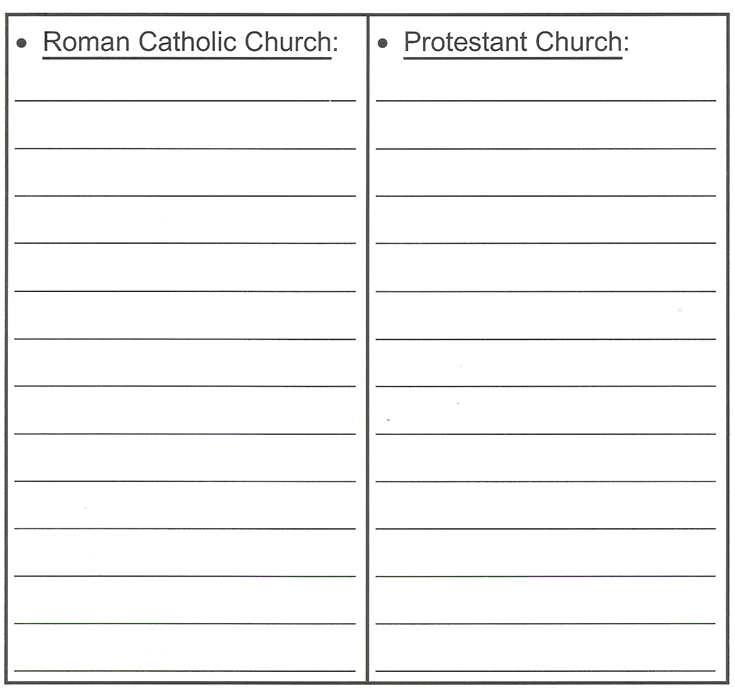Click the second blank line under Roman Catholic Church

tap(185, 147)
